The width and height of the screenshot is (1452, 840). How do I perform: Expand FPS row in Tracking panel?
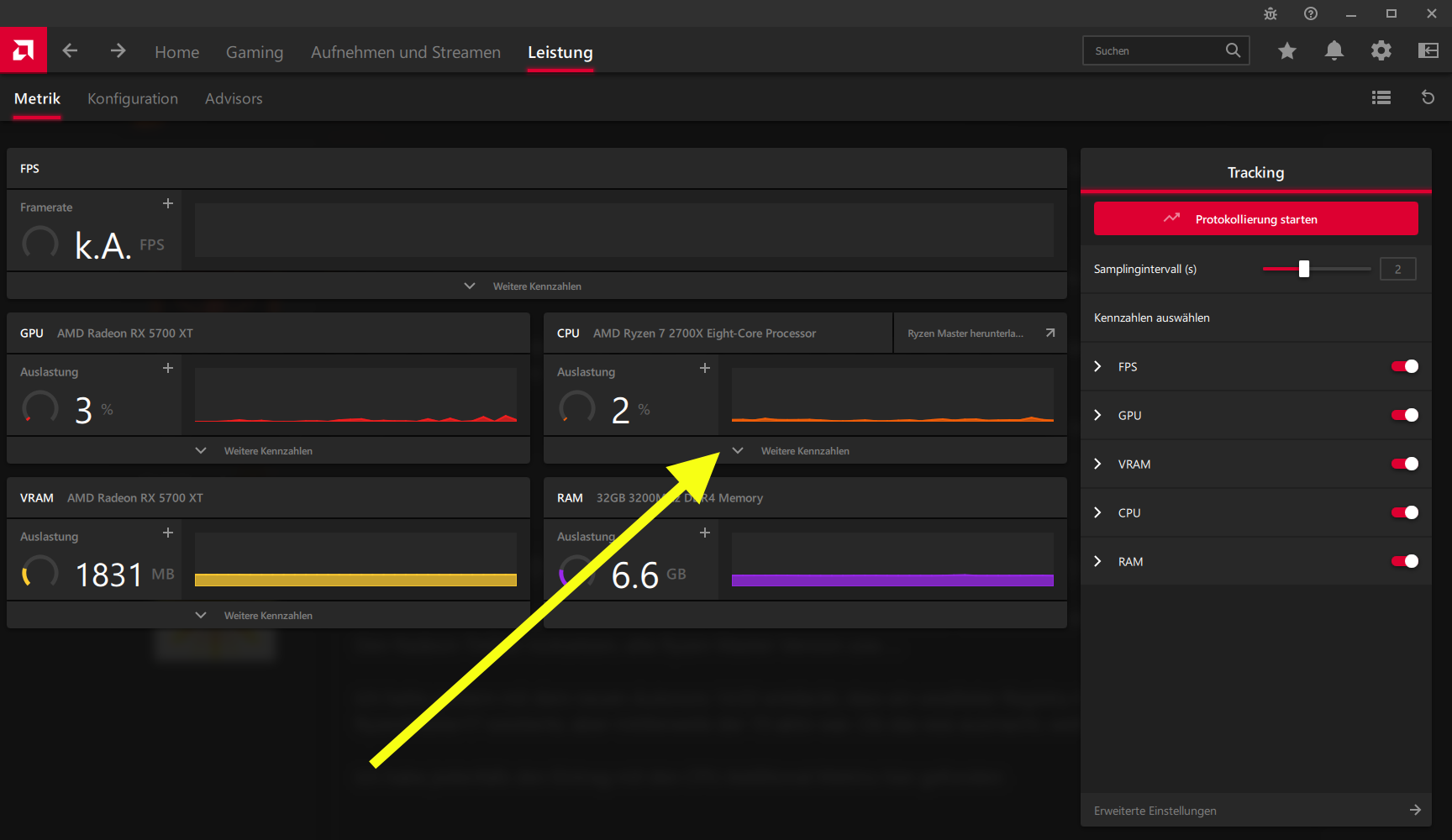[1097, 366]
